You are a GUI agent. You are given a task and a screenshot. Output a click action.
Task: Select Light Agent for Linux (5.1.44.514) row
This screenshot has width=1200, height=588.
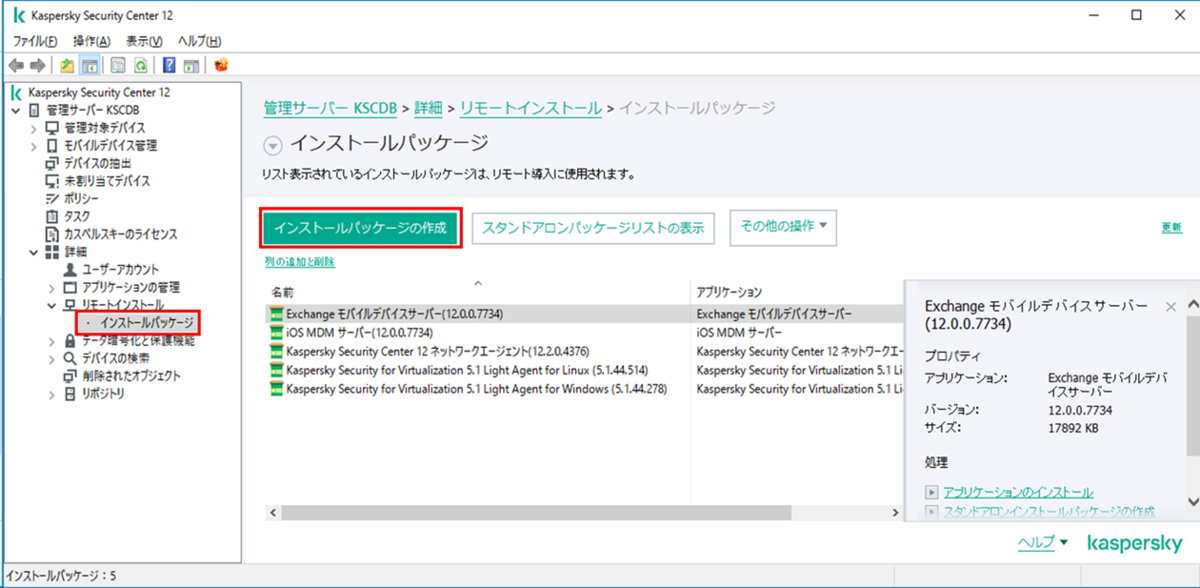coord(583,370)
